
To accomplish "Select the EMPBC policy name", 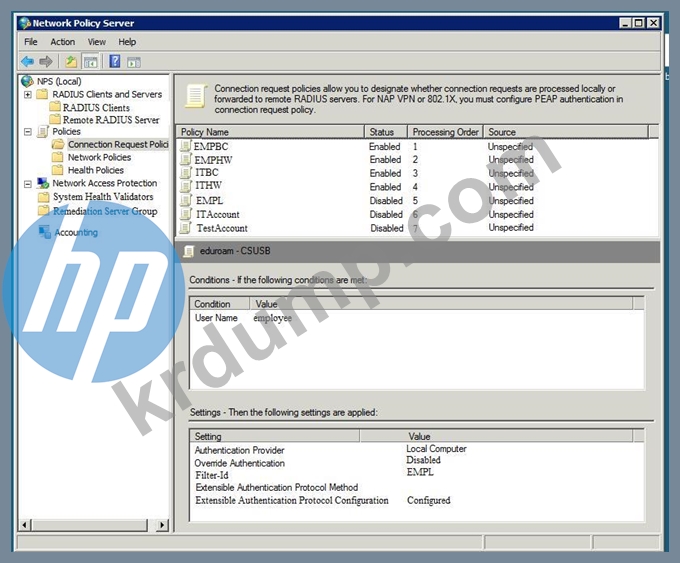I will [211, 147].
